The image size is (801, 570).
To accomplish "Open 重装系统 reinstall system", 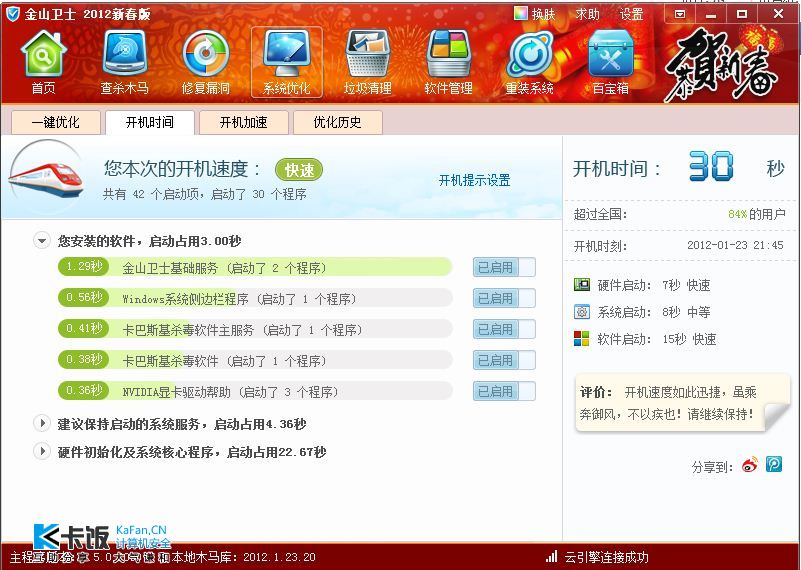I will 530,62.
